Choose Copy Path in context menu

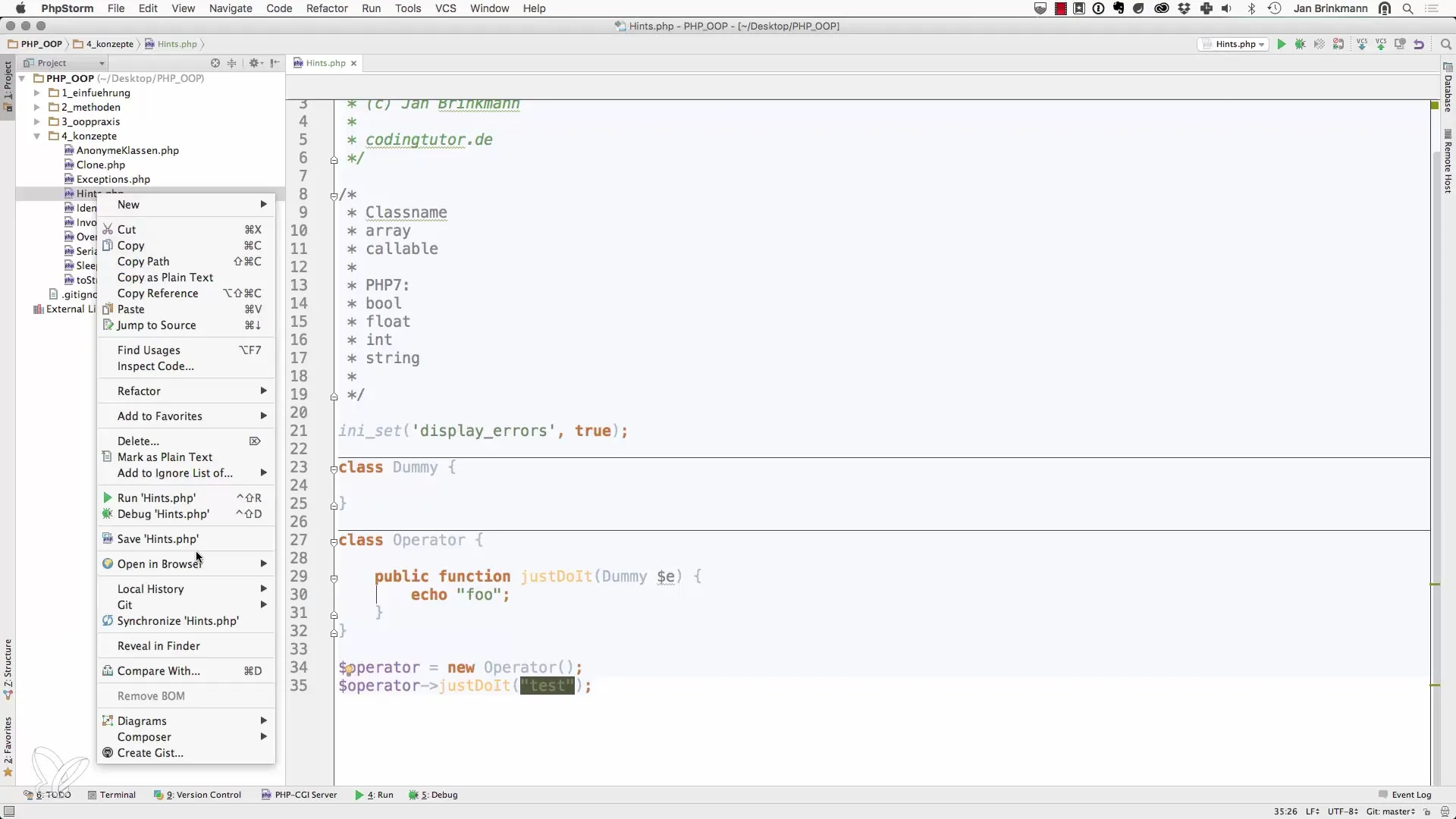186,262
